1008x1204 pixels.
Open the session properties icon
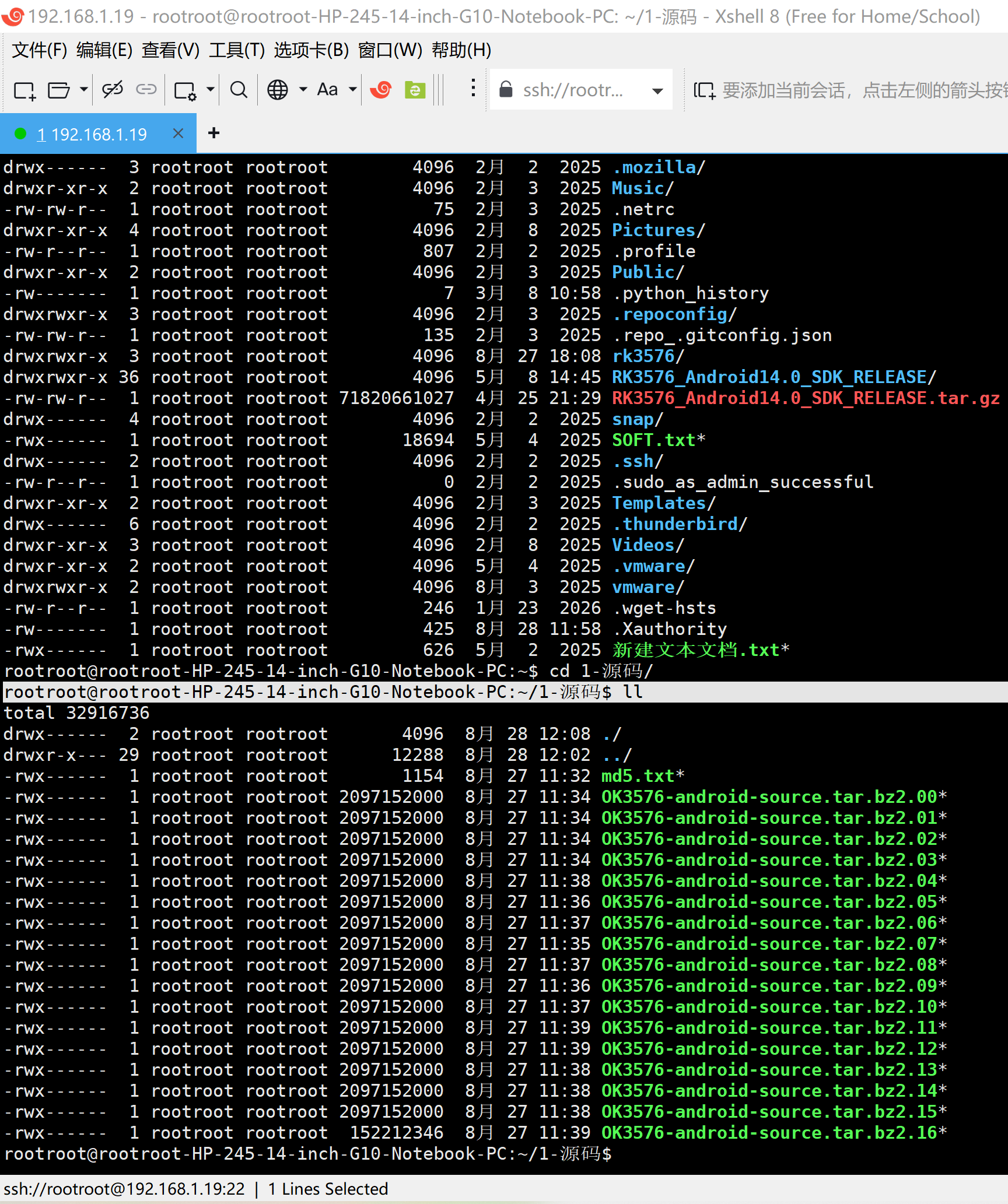[x=185, y=90]
